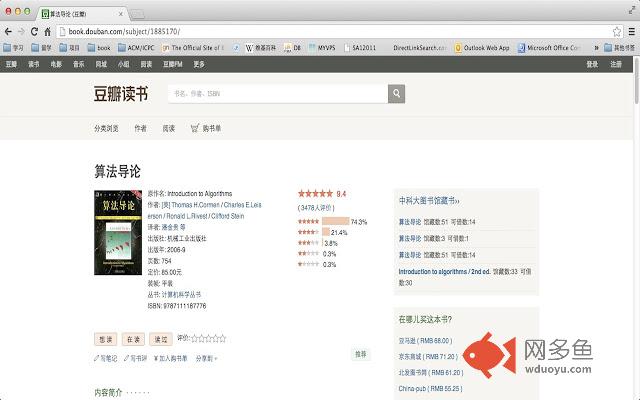Open the book bookmark folder

point(99,48)
